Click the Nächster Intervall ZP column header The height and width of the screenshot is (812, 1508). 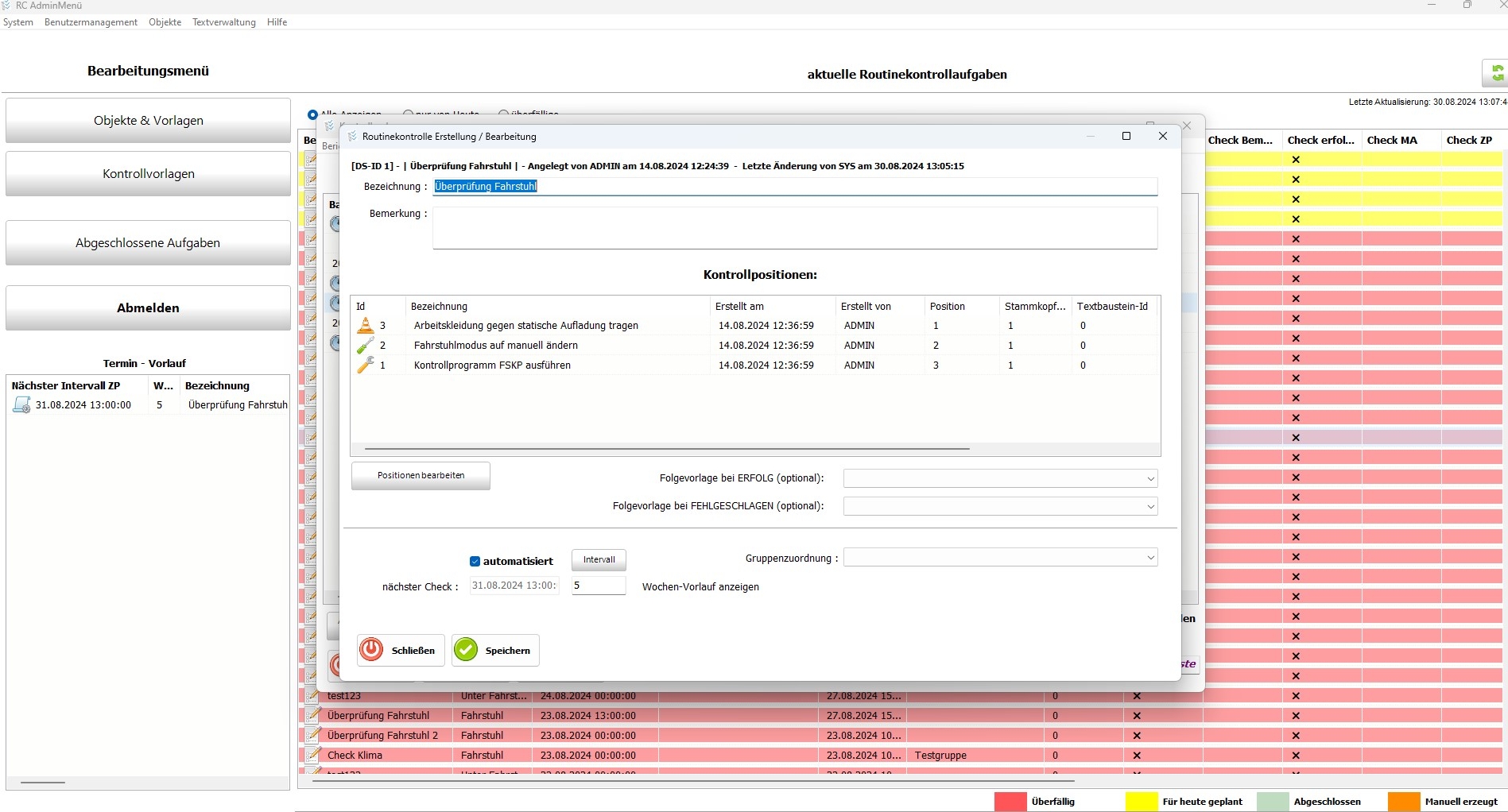pyautogui.click(x=78, y=385)
